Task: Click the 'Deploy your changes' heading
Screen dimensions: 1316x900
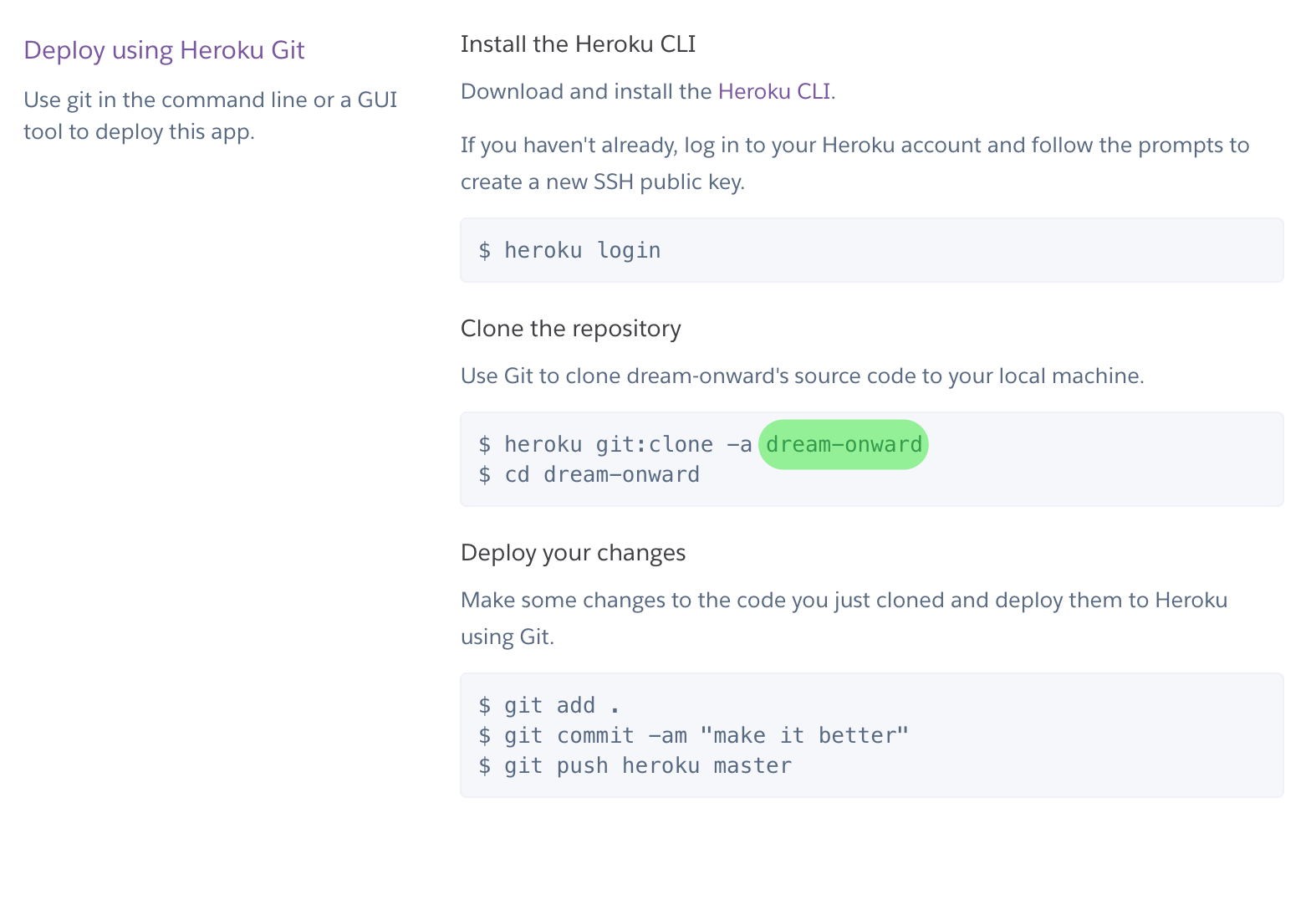Action: pos(573,553)
